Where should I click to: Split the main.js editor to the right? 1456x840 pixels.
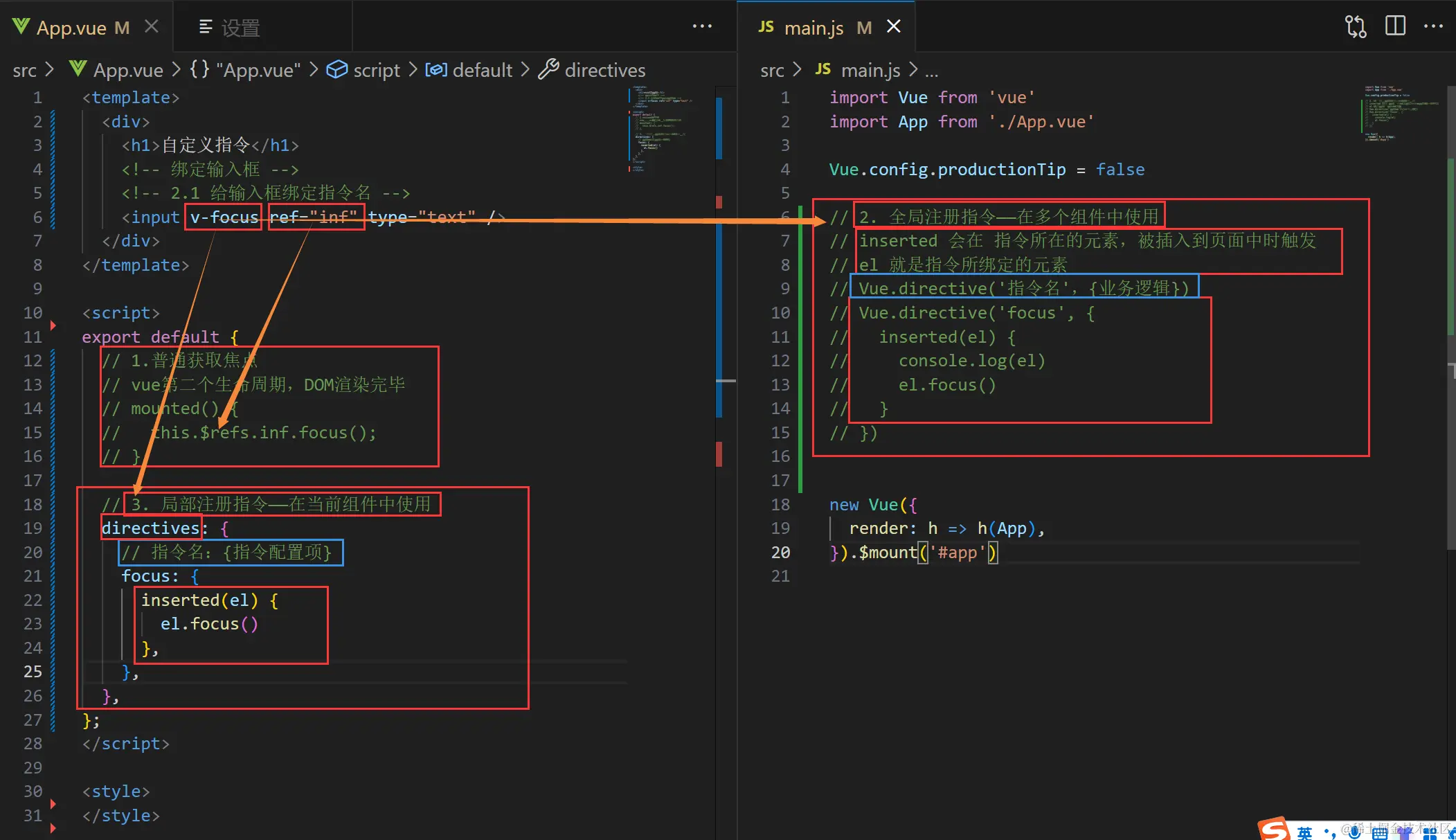(1395, 26)
